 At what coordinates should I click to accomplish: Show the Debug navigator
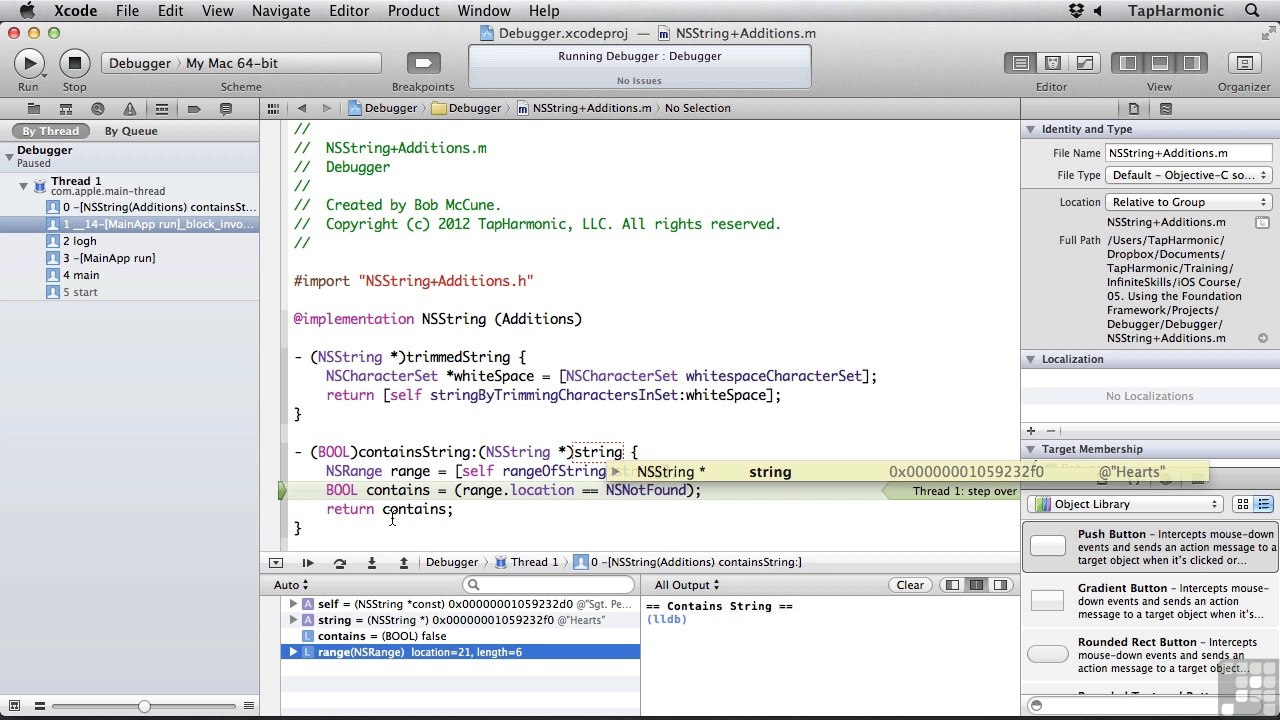161,108
